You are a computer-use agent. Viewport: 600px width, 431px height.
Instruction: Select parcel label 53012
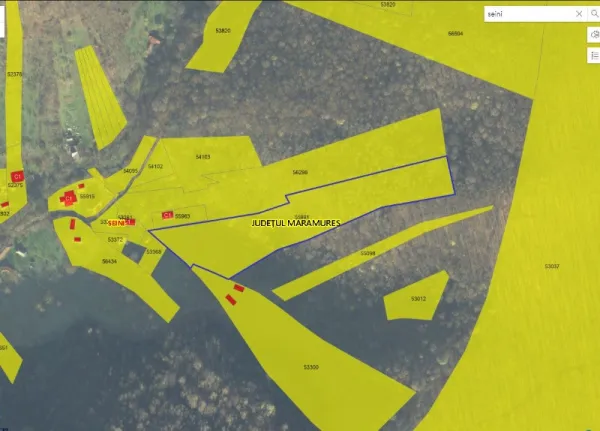point(418,299)
